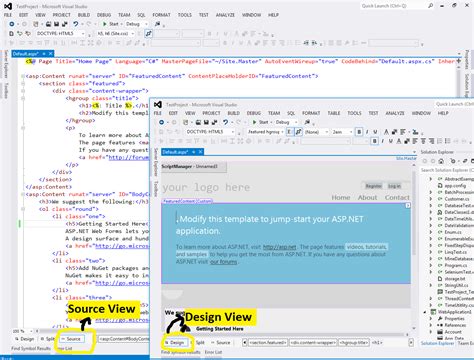Open the TOOLS menu in front window

354,113
